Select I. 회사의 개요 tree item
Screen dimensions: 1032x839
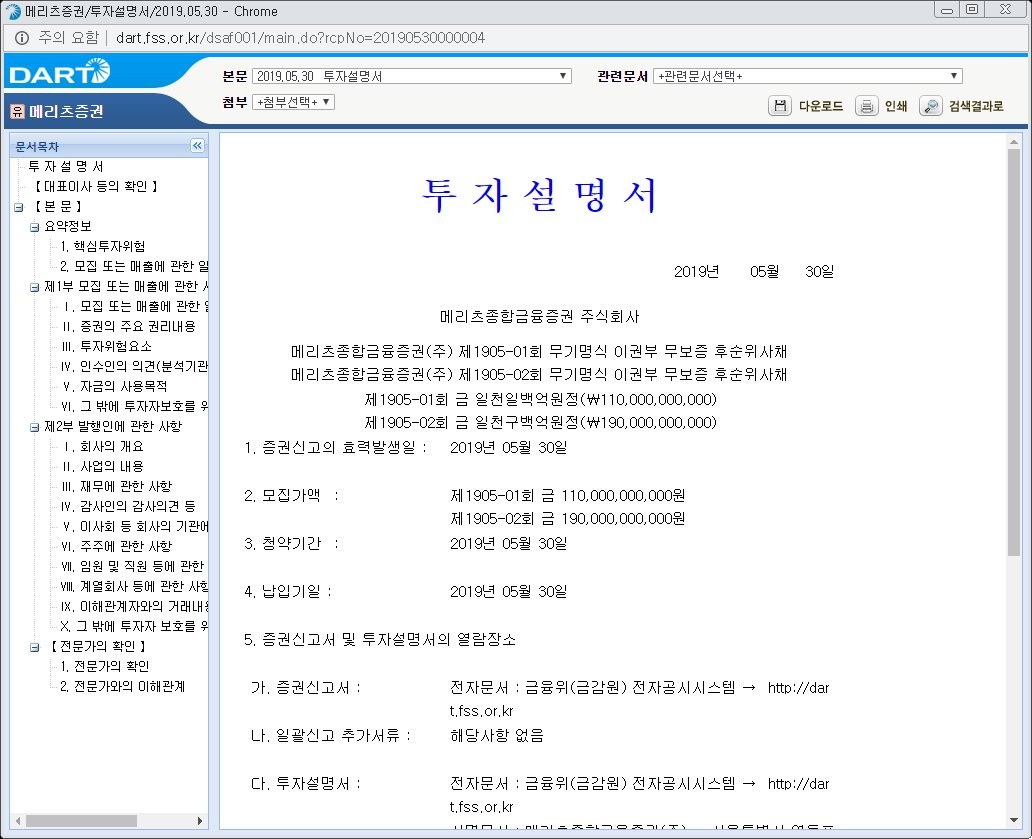coord(103,446)
